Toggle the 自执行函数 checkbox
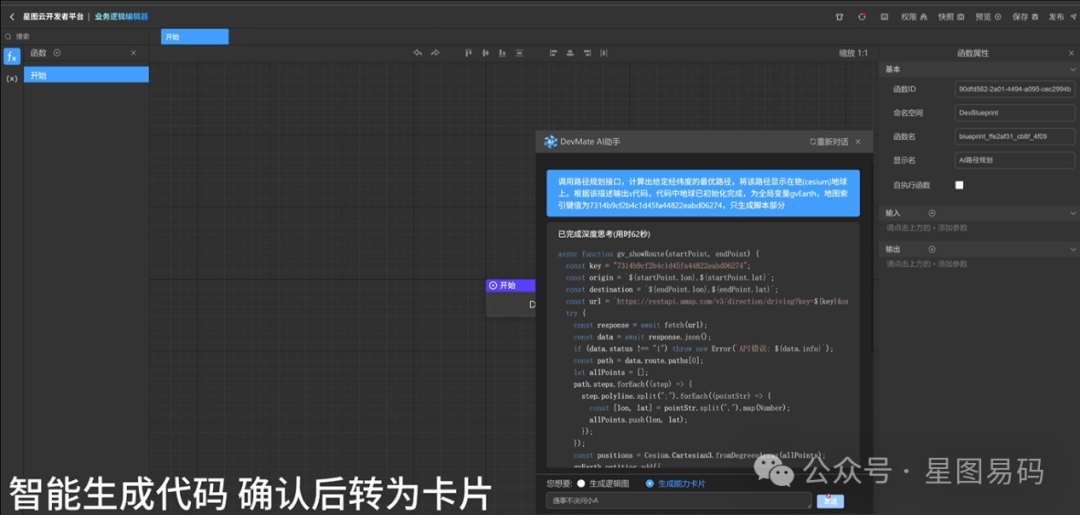Image resolution: width=1080 pixels, height=515 pixels. tap(959, 185)
